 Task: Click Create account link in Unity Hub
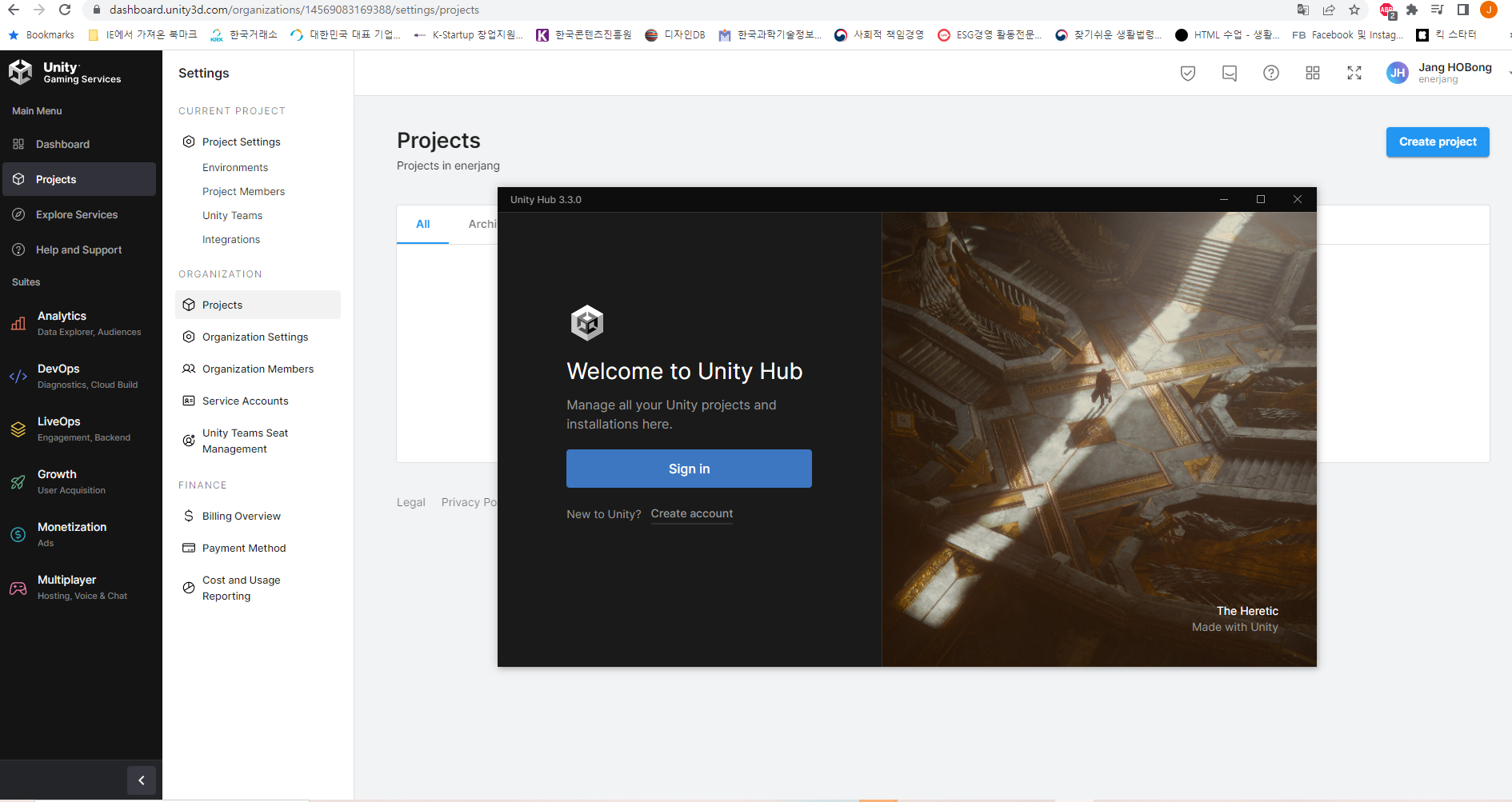coord(692,513)
